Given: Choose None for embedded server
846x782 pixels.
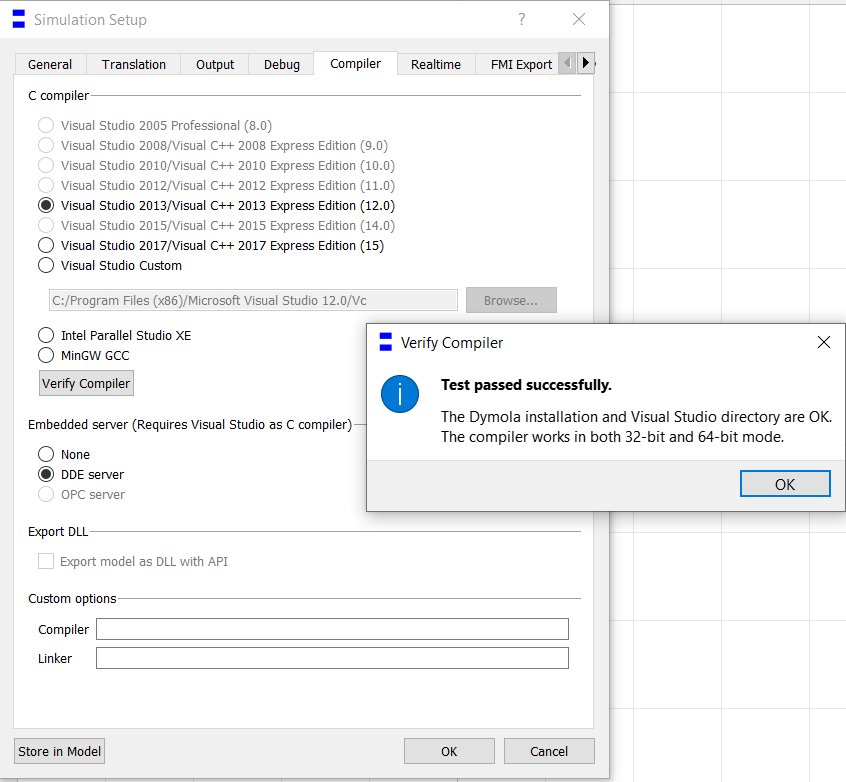Looking at the screenshot, I should (46, 454).
